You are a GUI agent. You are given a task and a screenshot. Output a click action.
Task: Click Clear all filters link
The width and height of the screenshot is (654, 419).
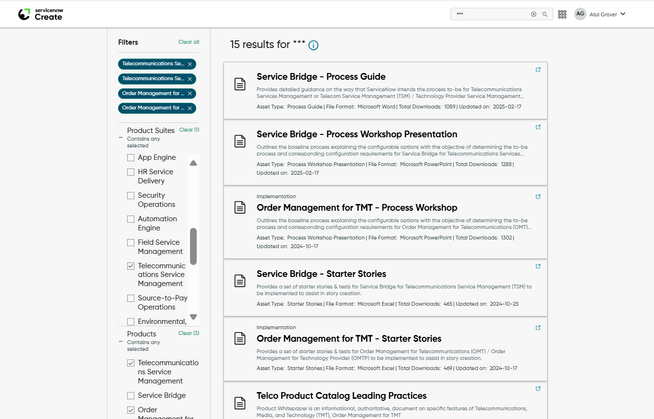coord(189,42)
